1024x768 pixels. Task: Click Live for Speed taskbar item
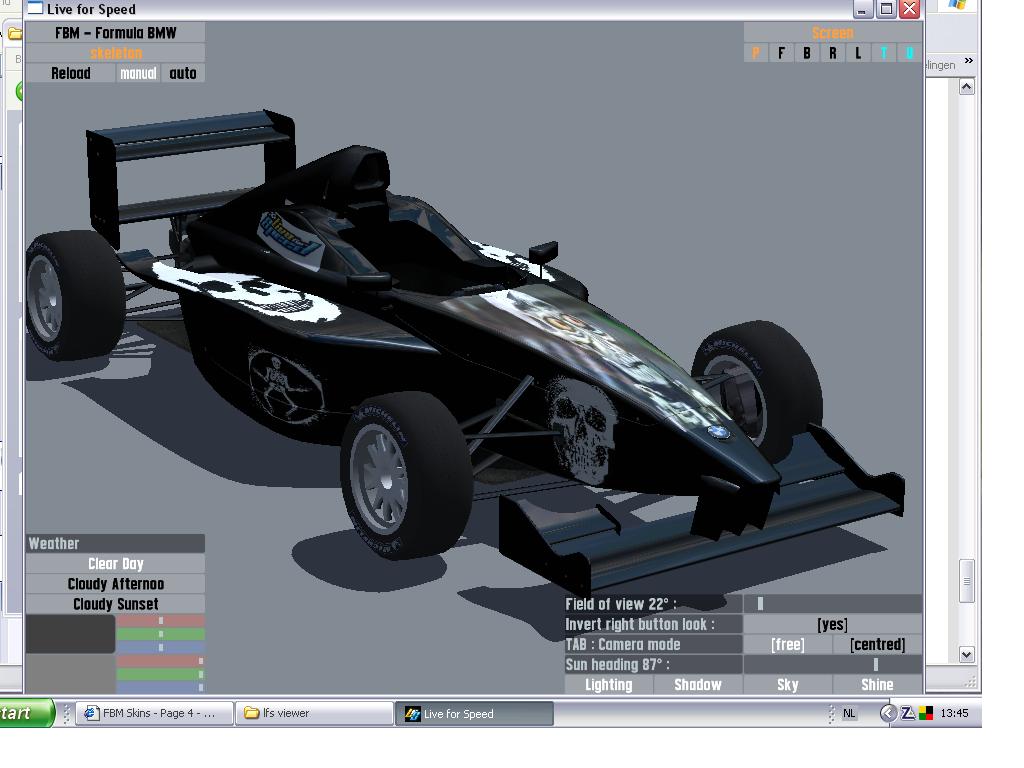474,714
